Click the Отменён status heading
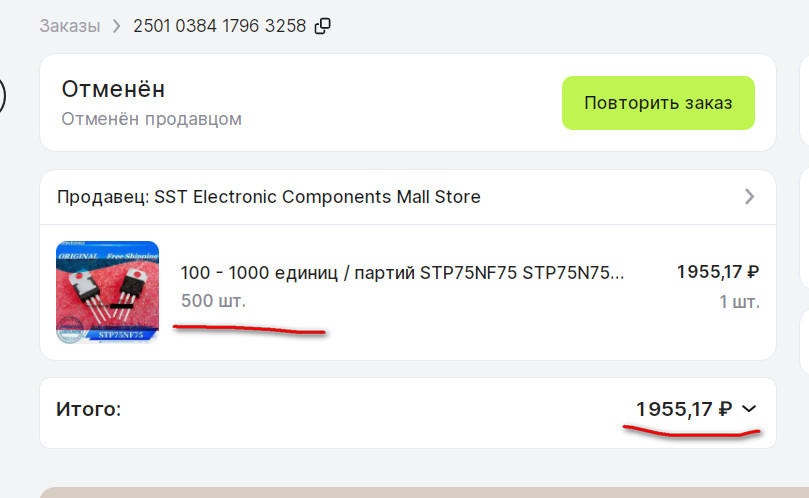This screenshot has width=809, height=498. pyautogui.click(x=112, y=89)
